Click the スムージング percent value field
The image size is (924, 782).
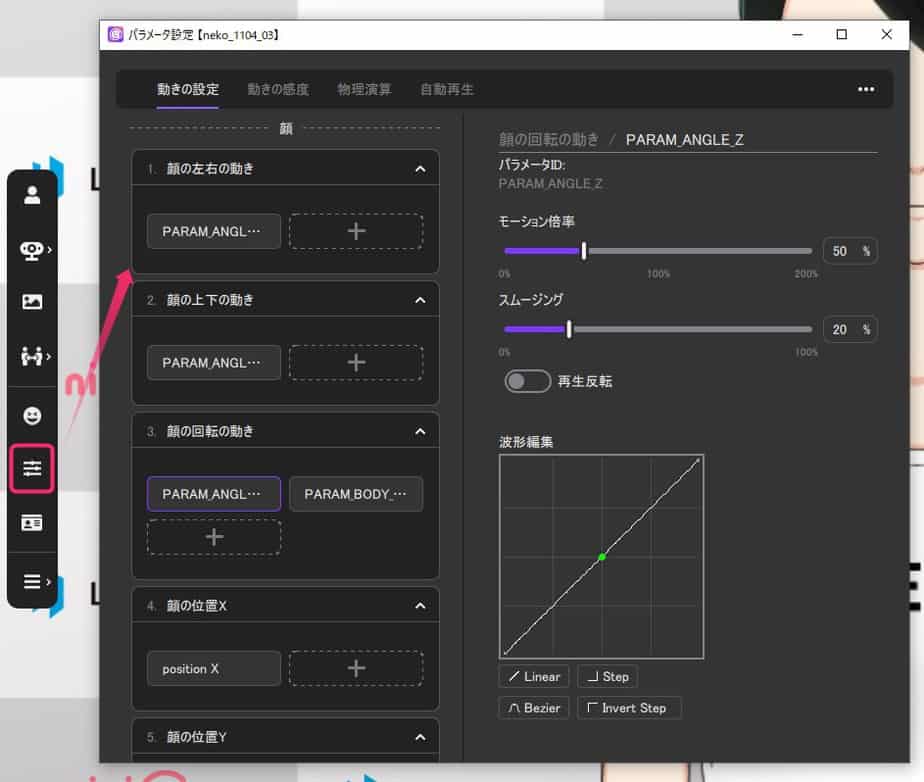click(x=850, y=329)
